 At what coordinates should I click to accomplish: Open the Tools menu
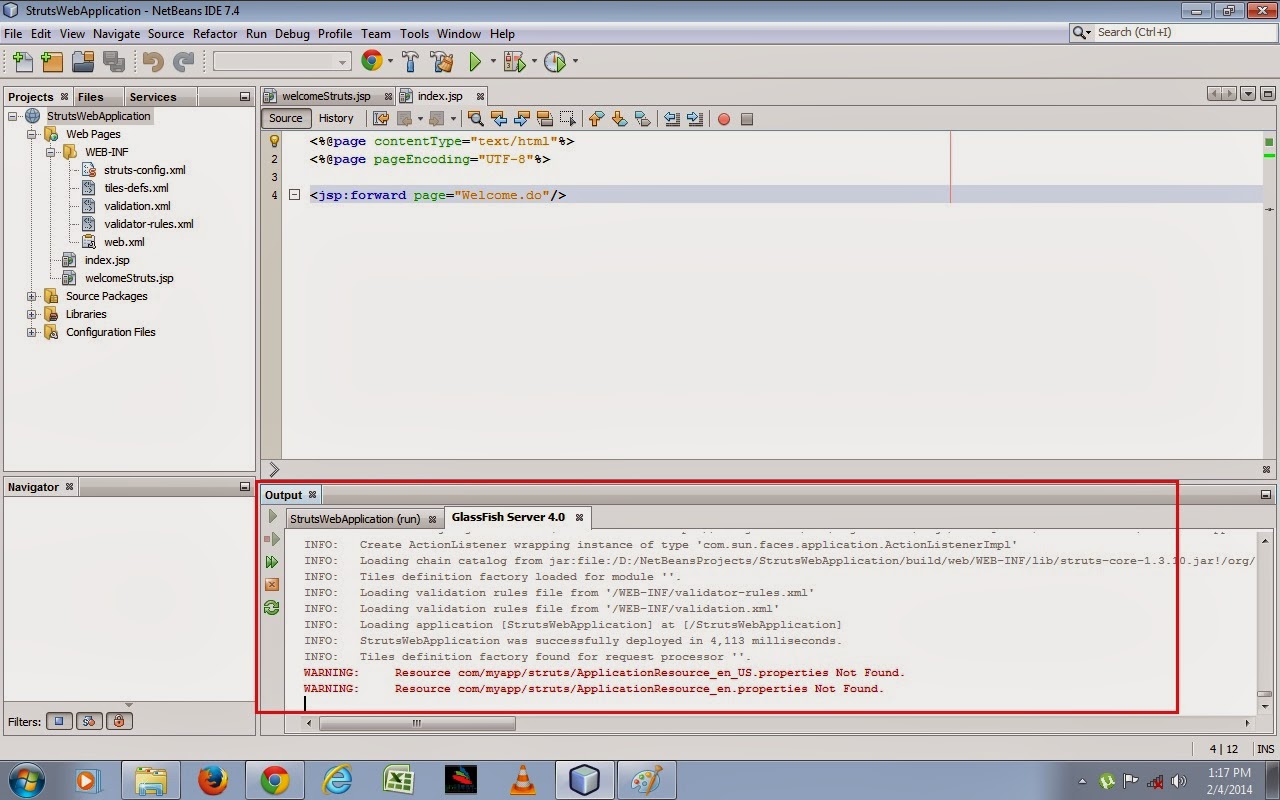click(x=414, y=33)
